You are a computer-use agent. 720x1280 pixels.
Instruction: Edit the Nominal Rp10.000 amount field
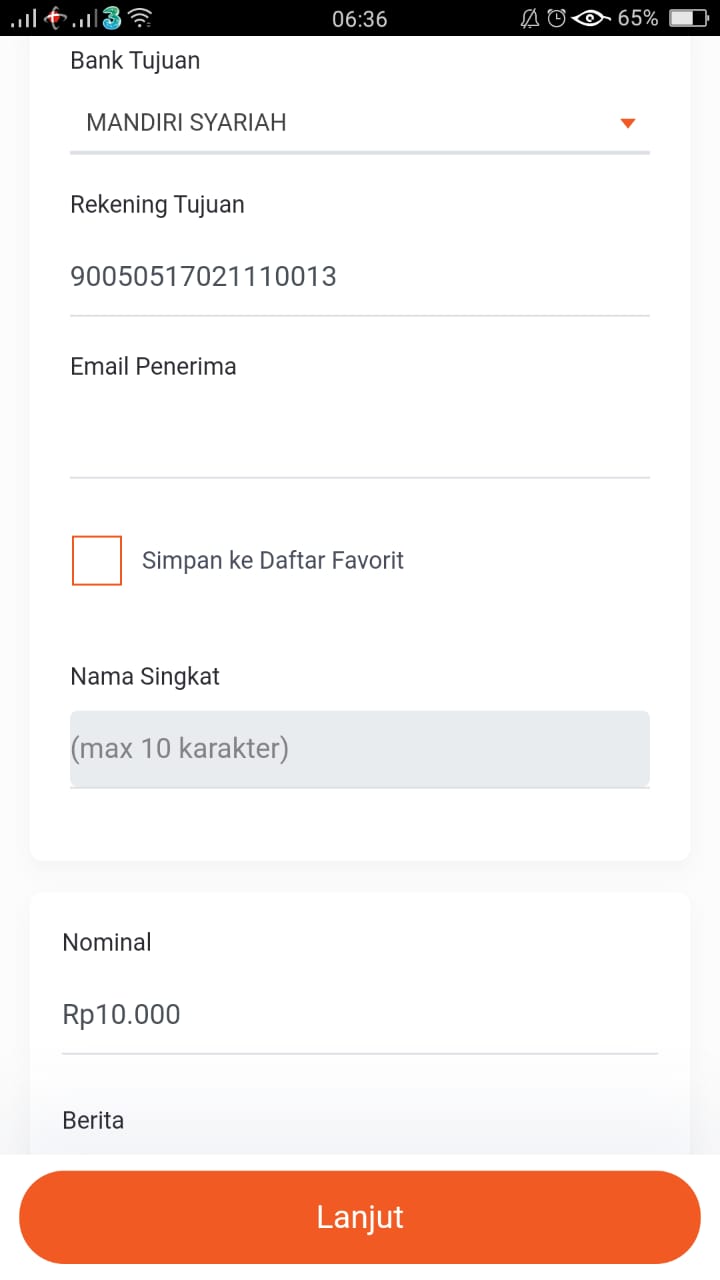click(x=359, y=1014)
